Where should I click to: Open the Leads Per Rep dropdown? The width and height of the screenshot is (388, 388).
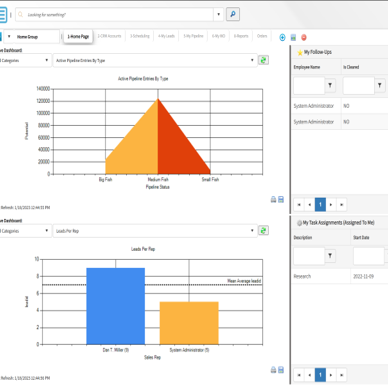point(155,231)
